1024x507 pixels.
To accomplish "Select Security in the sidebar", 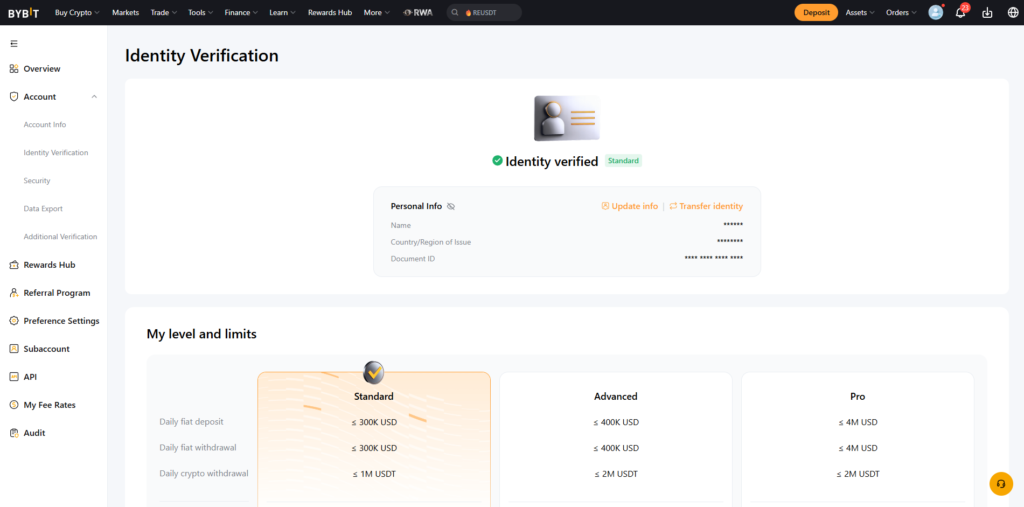I will [37, 181].
